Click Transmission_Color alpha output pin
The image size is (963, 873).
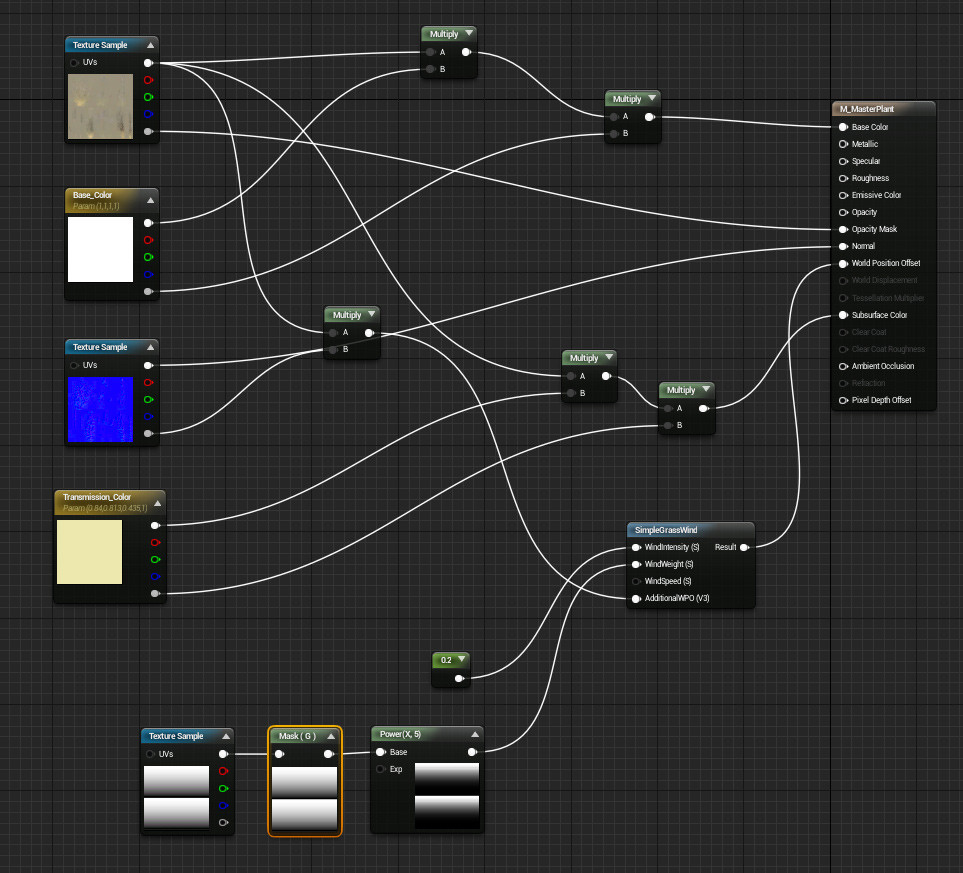(155, 593)
